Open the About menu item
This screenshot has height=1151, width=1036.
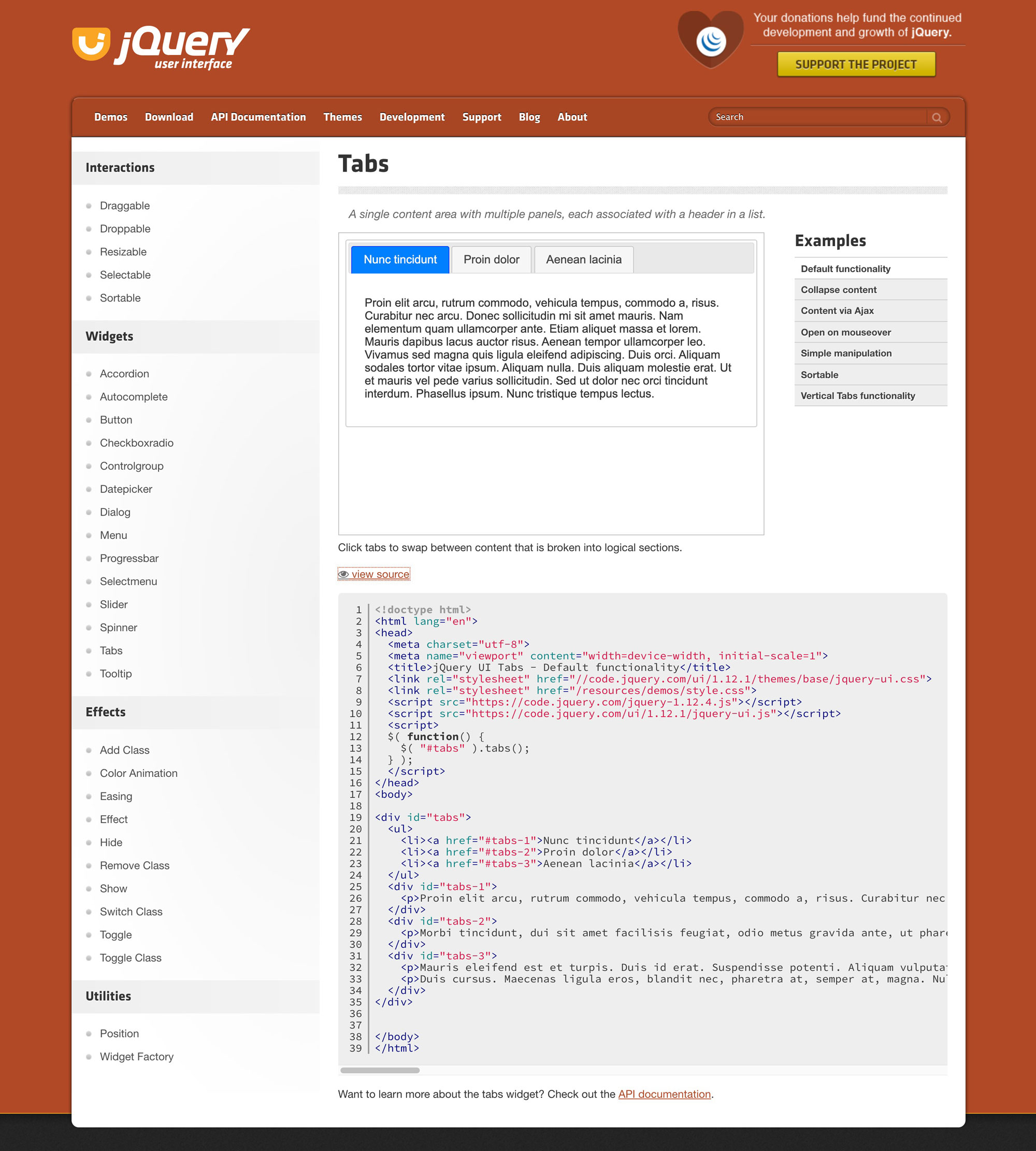click(572, 117)
